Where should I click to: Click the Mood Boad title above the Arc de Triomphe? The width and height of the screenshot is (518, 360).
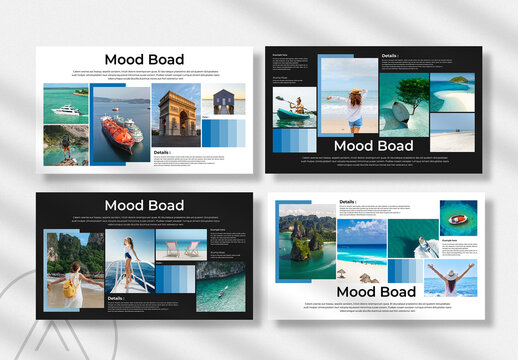tap(144, 60)
